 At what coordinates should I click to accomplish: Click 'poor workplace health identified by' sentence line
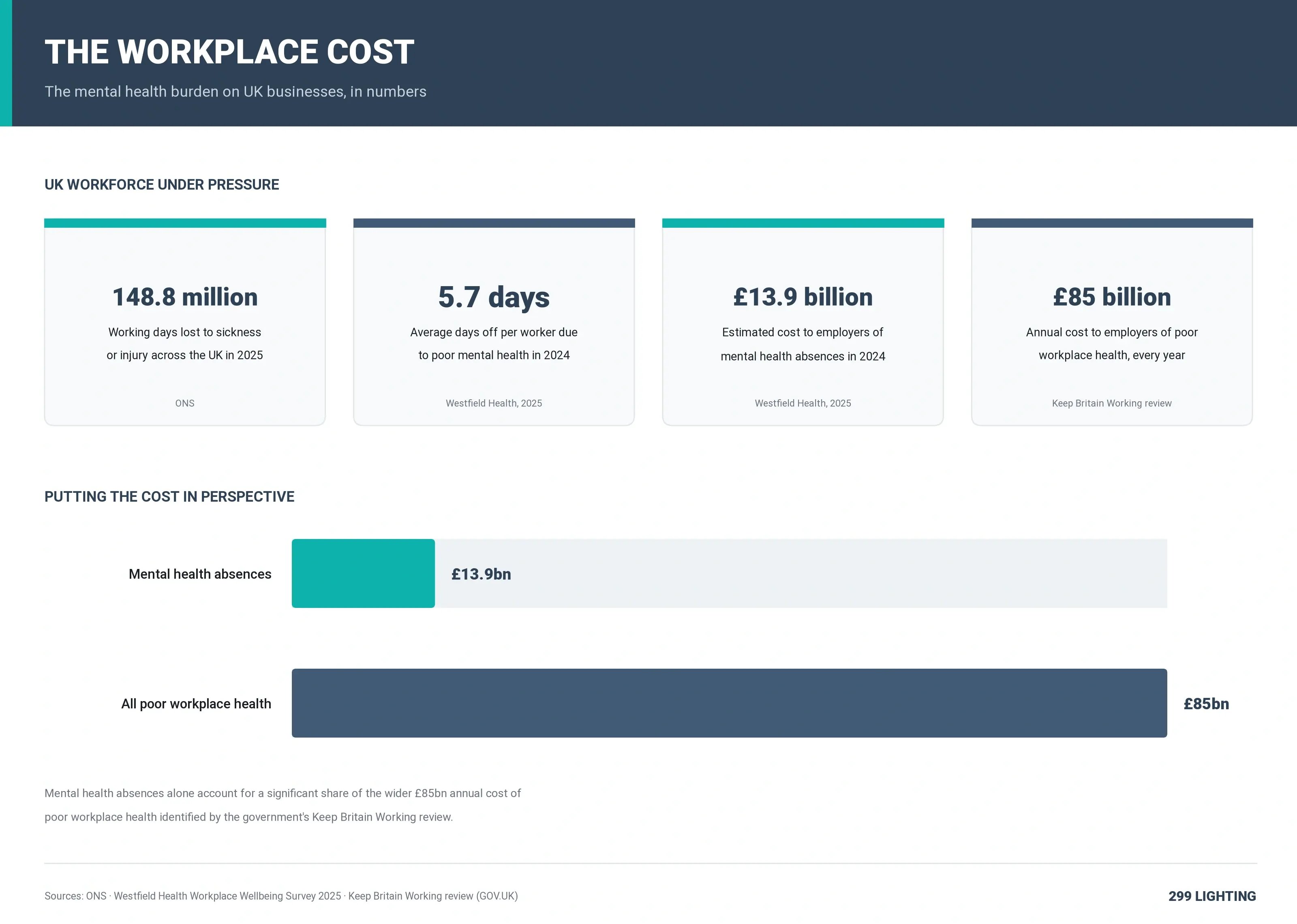tap(248, 817)
